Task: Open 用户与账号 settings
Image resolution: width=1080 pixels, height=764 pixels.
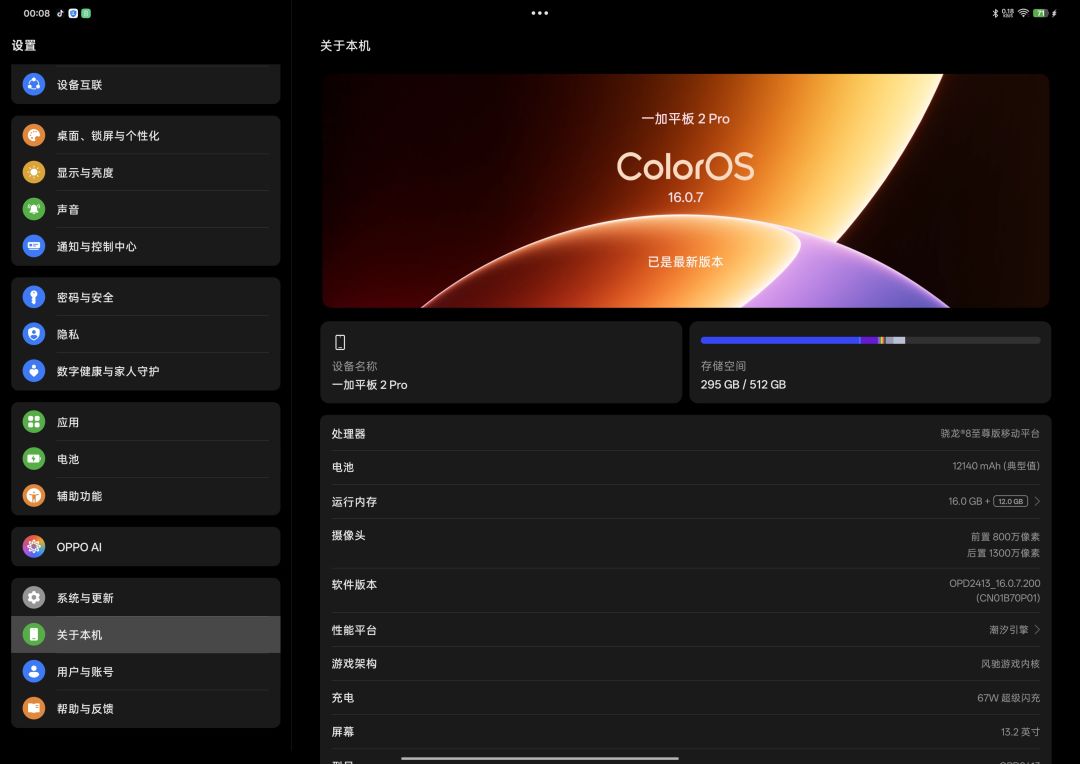Action: 146,671
